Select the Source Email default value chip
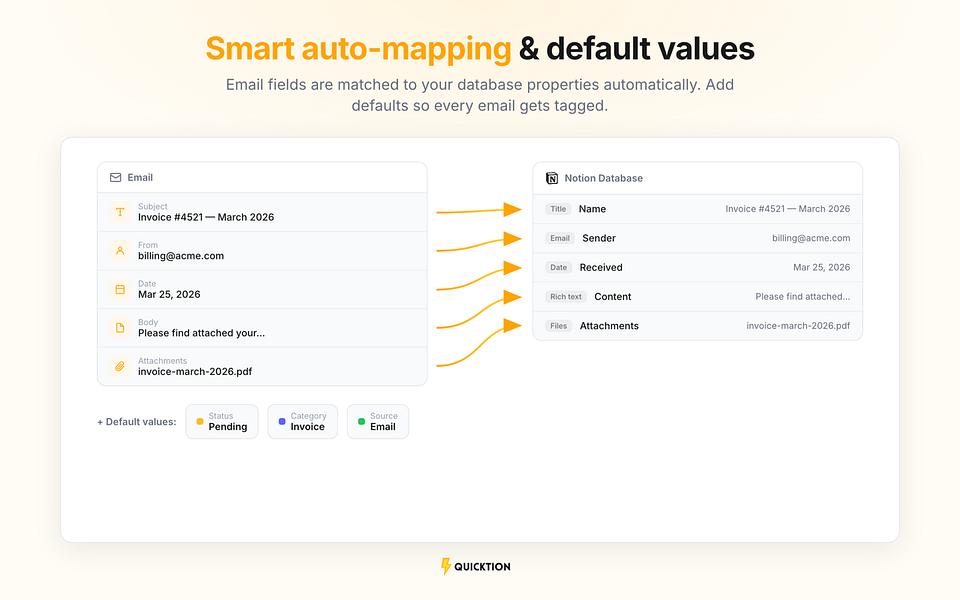The height and width of the screenshot is (600, 960). click(x=378, y=421)
